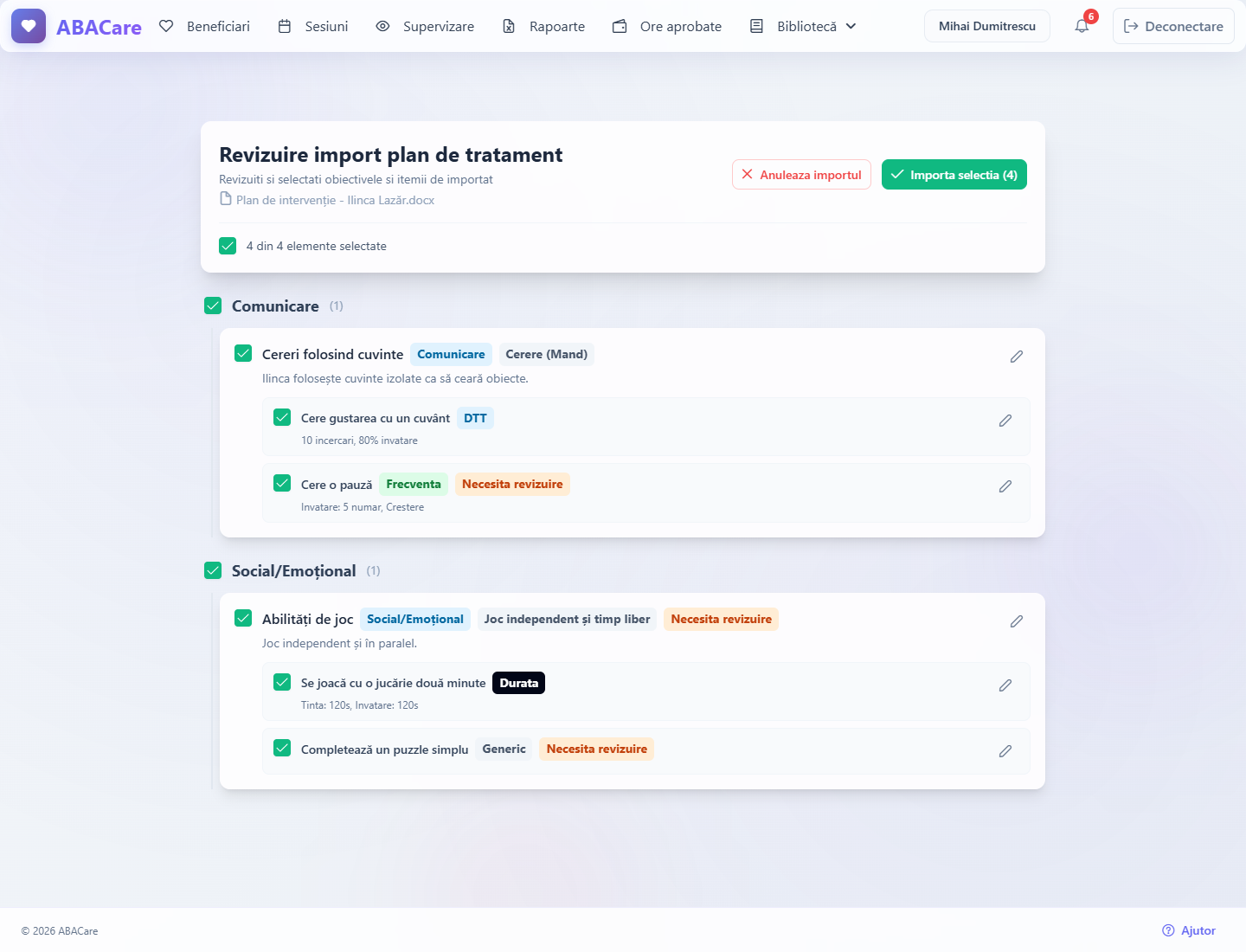Screen dimensions: 1246x952
Task: Click the document icon beside the file name
Action: tap(226, 199)
